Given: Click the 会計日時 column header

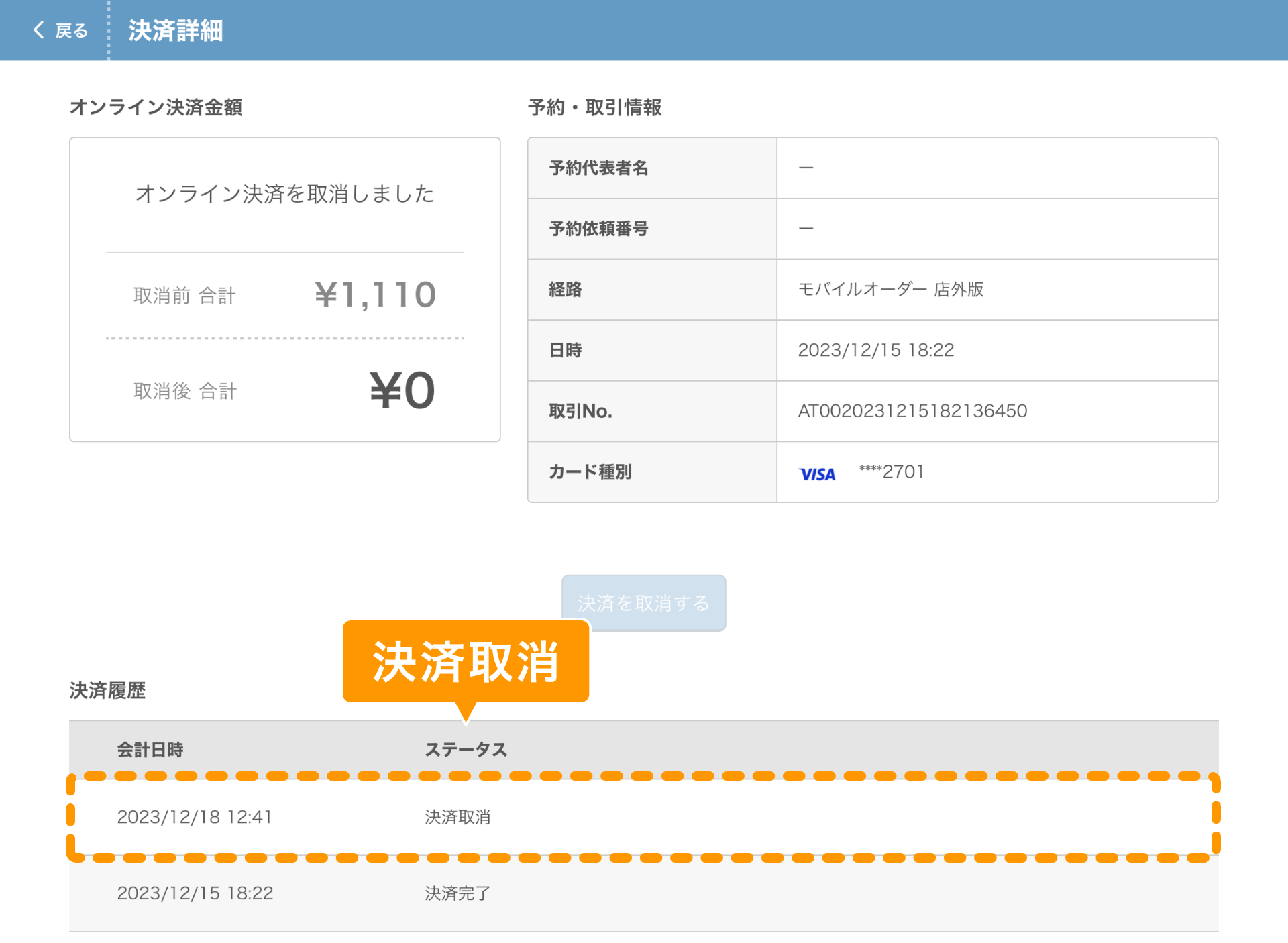Looking at the screenshot, I should [150, 749].
